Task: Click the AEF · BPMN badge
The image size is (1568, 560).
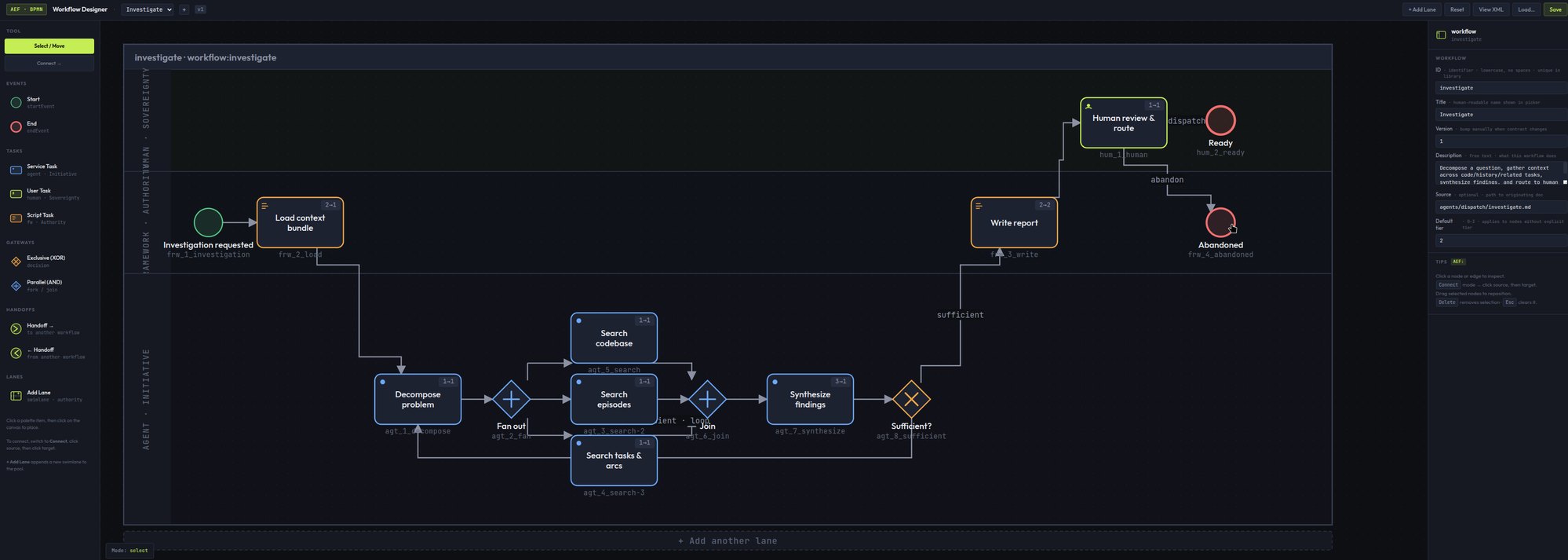Action: point(27,9)
